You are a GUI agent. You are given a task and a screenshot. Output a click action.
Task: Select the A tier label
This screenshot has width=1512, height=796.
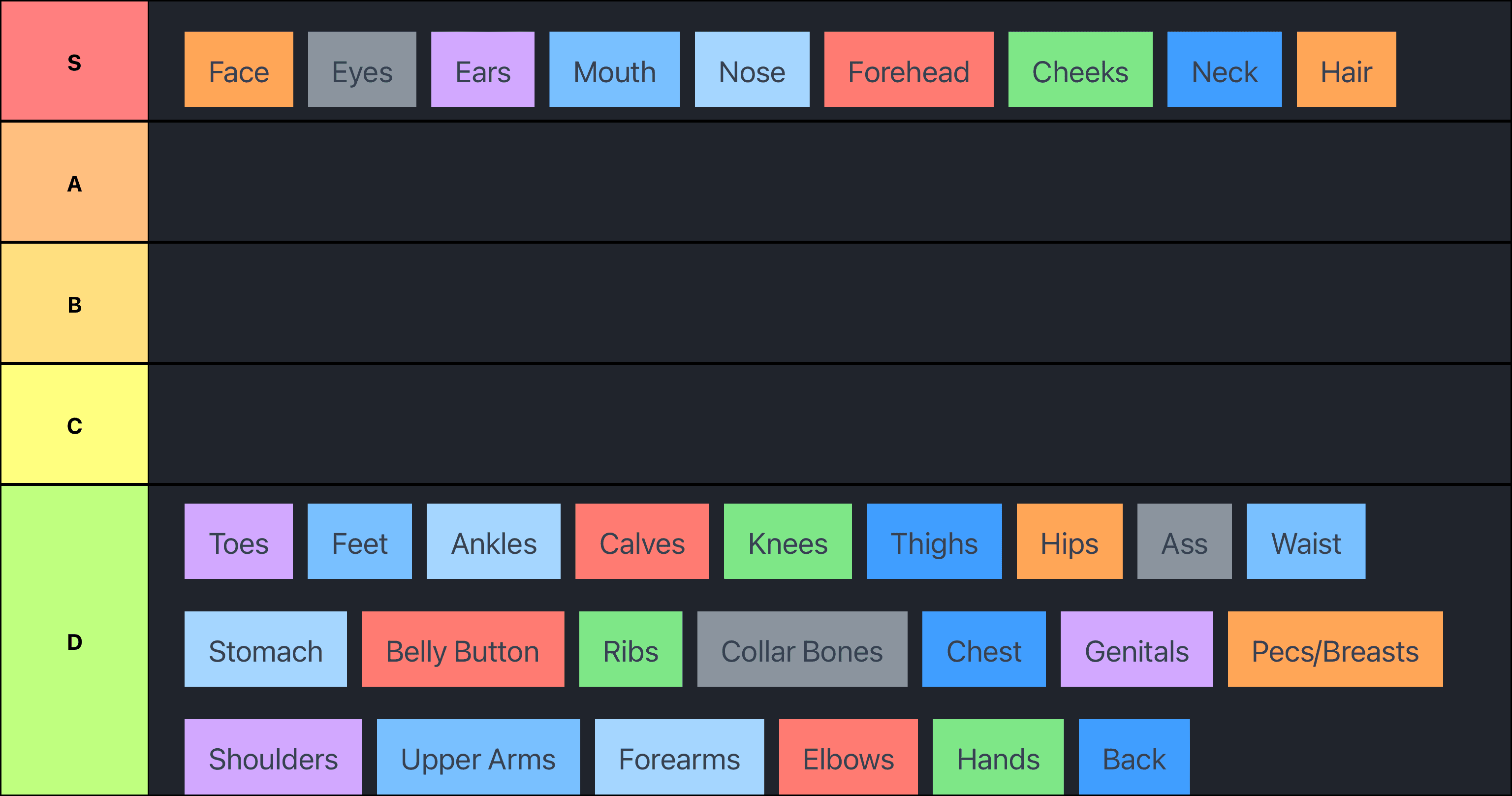(x=74, y=183)
